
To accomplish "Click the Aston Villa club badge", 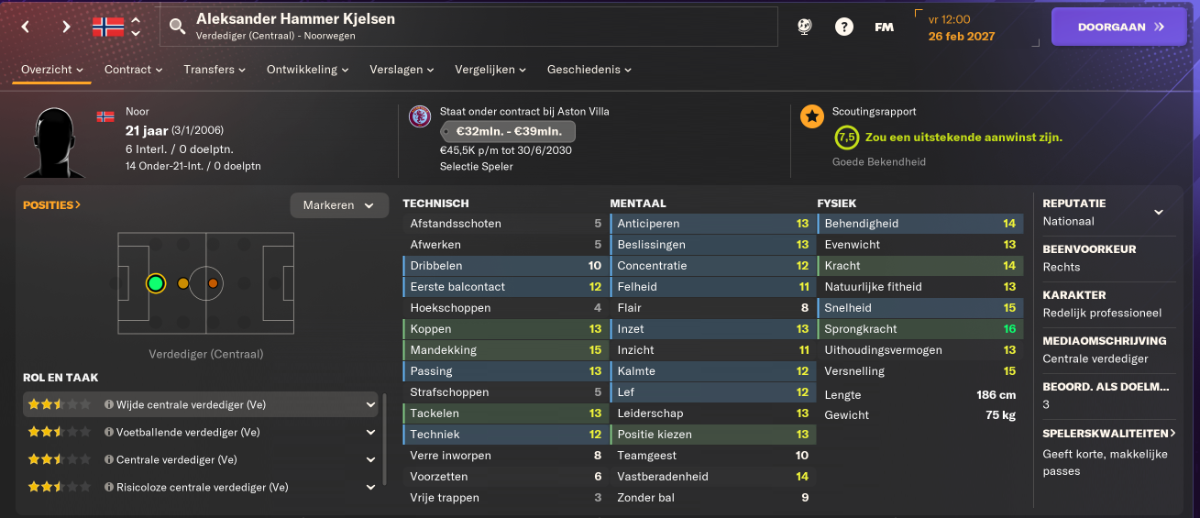I will click(421, 117).
